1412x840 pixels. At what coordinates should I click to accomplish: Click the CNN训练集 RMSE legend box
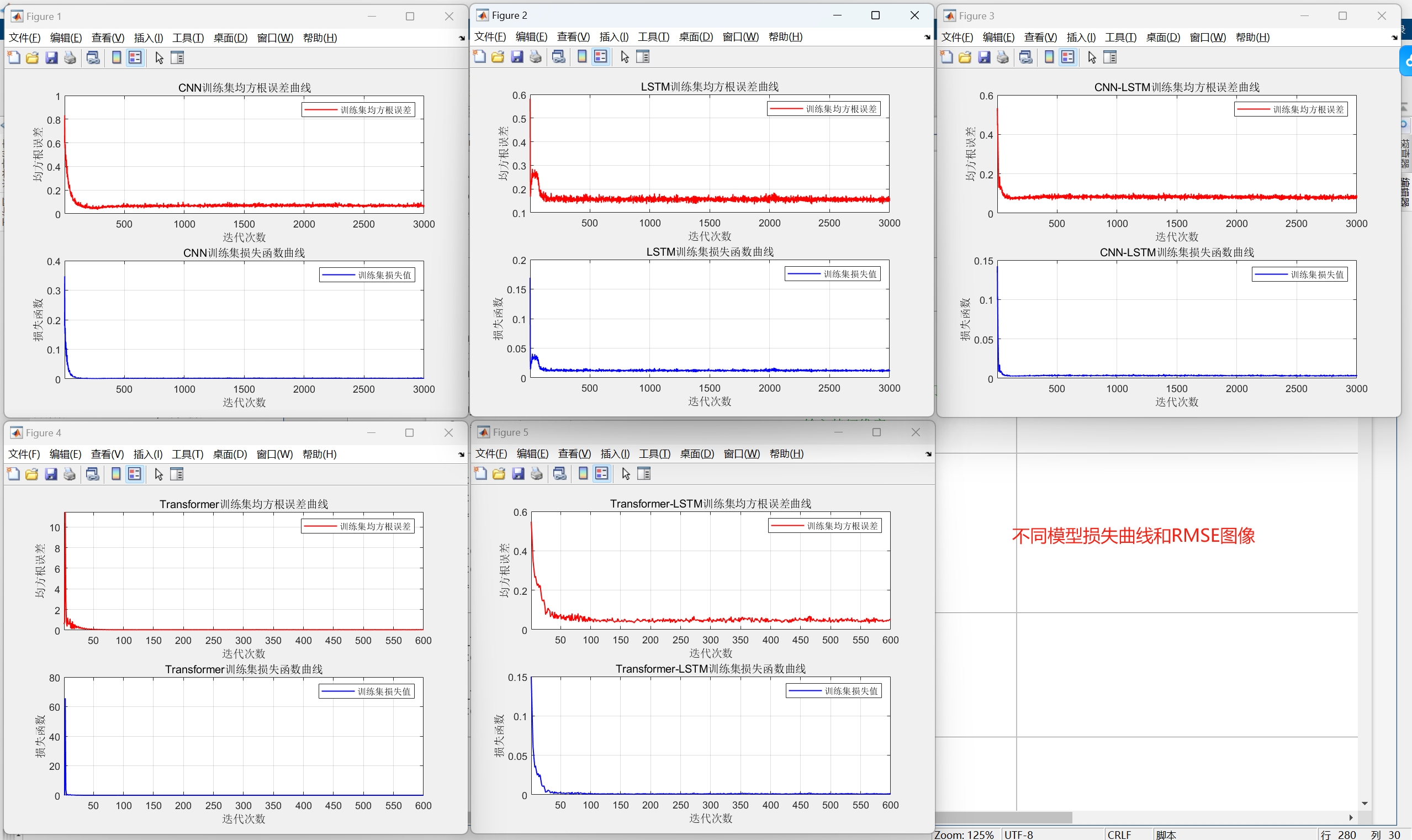point(358,110)
